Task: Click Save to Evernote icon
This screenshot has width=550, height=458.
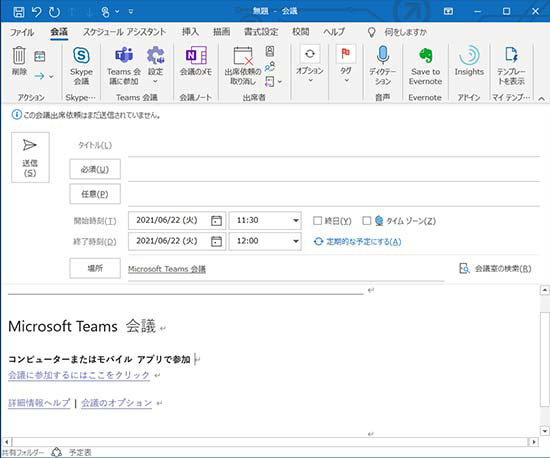Action: click(425, 66)
